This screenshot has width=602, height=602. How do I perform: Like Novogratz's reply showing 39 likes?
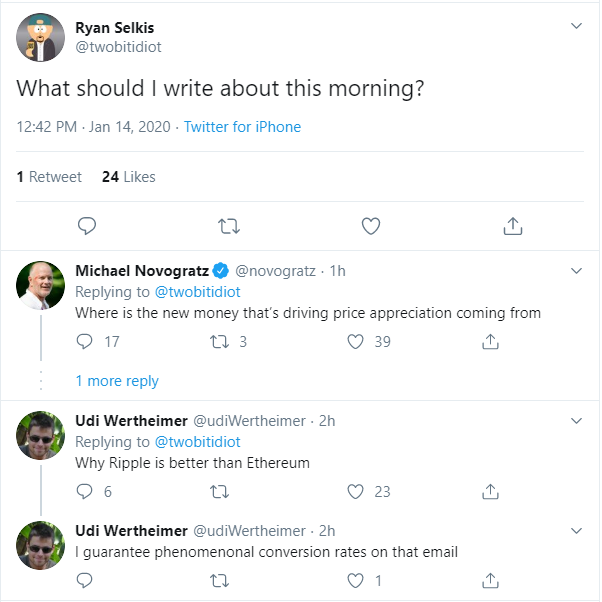[355, 342]
